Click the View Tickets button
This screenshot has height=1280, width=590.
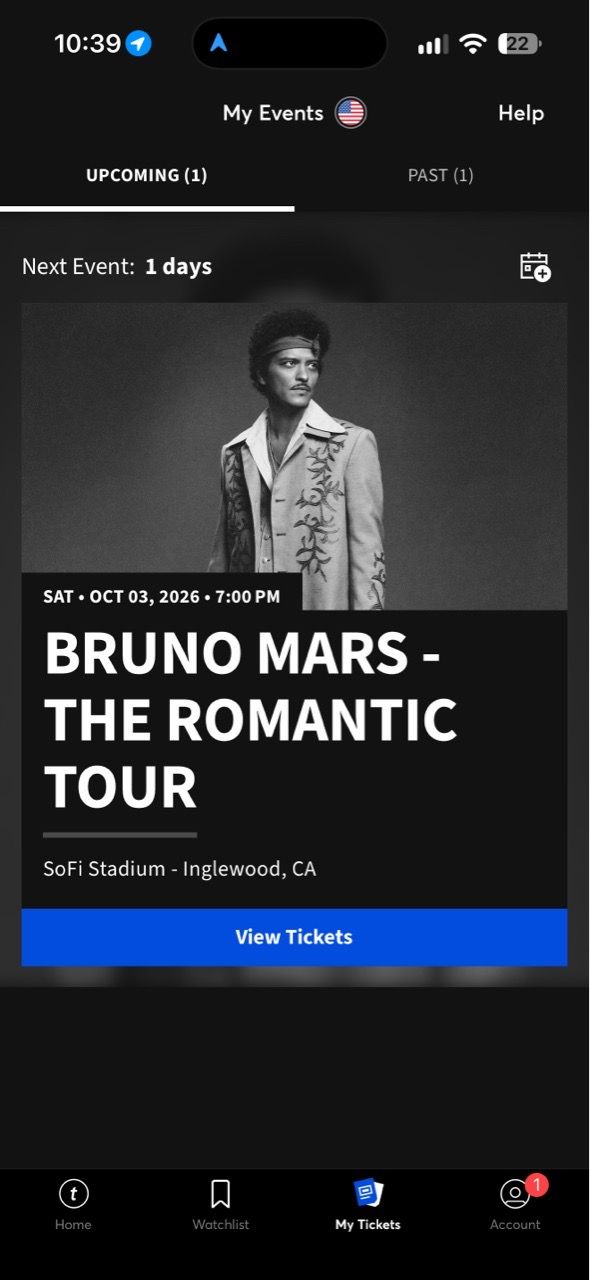294,937
